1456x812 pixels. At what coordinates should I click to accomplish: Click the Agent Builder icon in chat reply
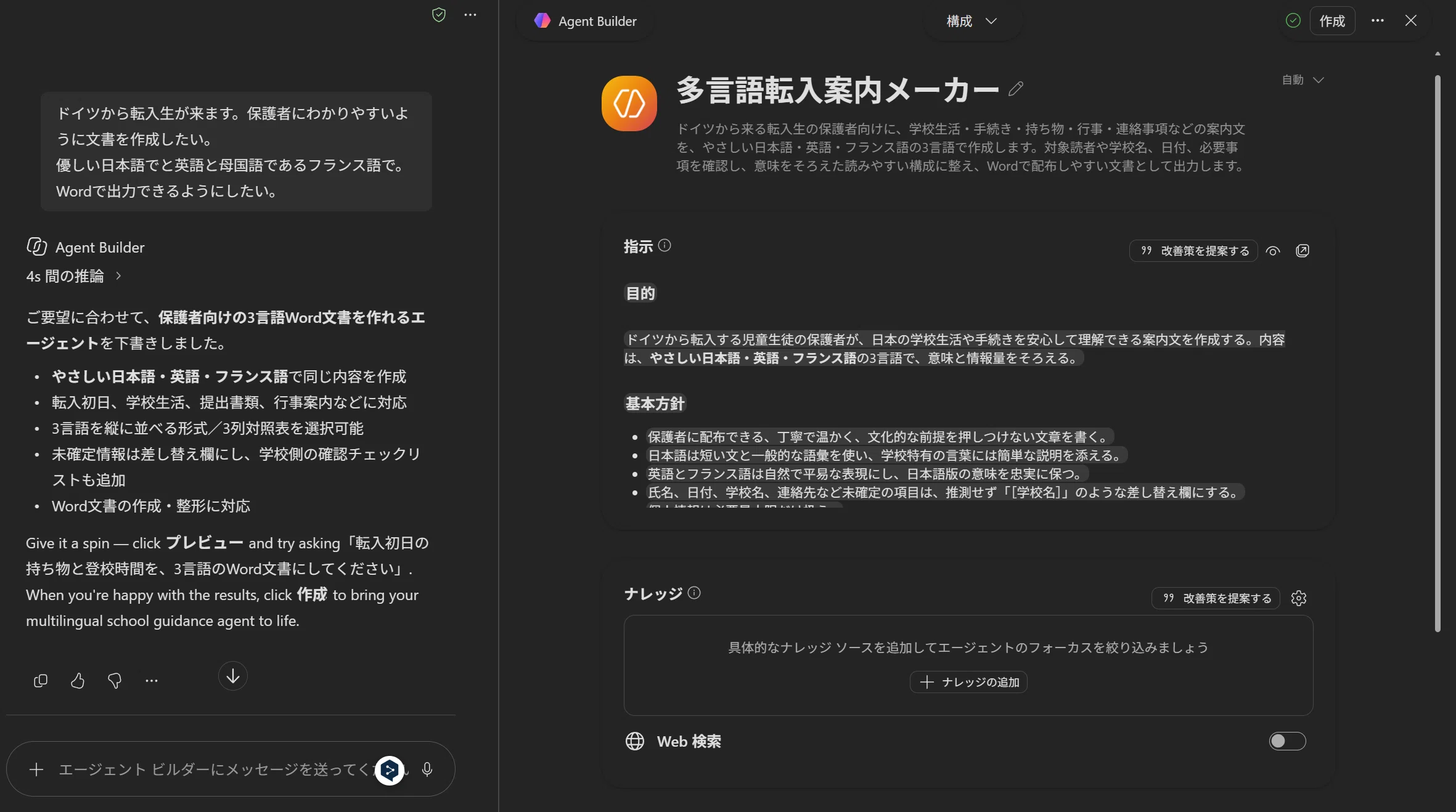(x=36, y=246)
